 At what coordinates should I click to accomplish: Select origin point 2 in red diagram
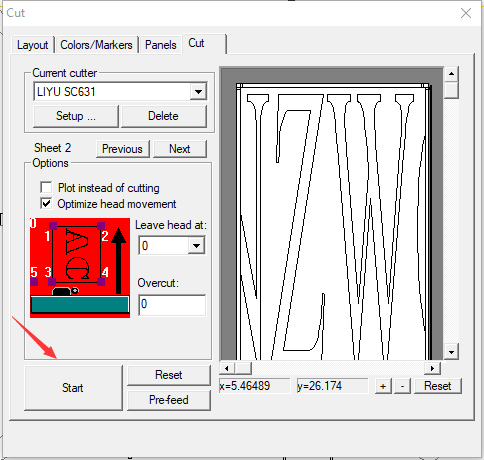pos(101,226)
